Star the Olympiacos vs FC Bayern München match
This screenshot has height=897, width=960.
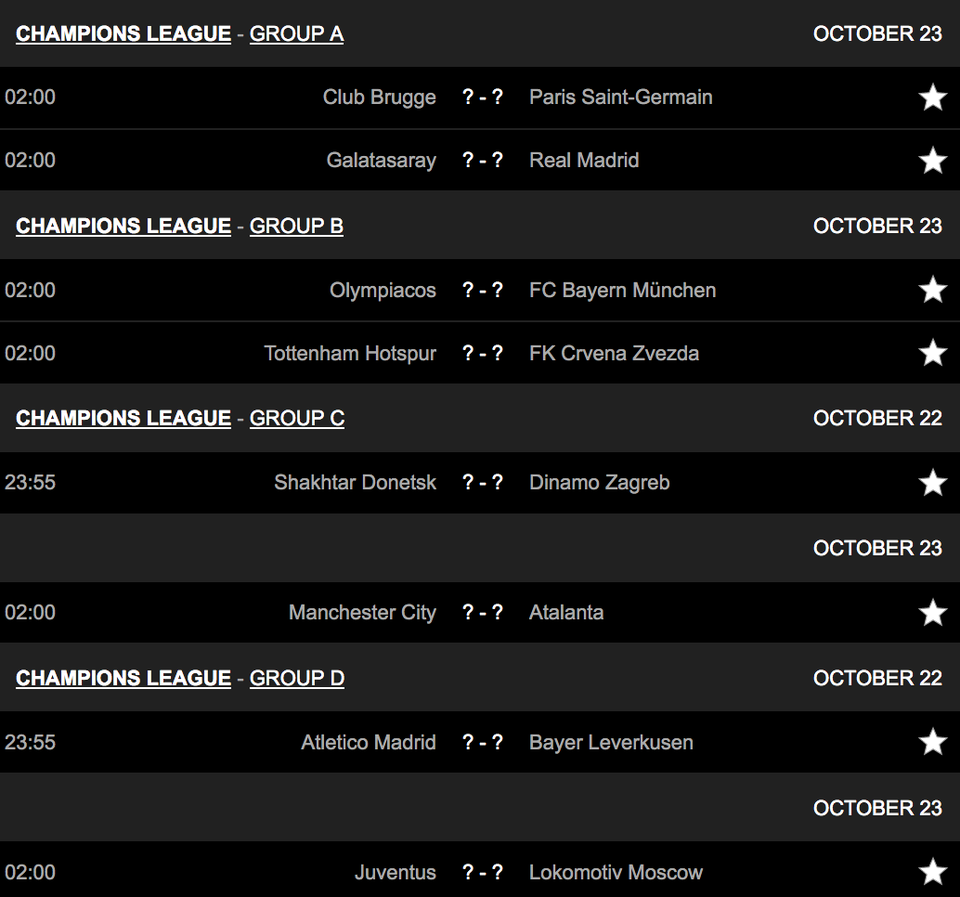[x=932, y=290]
